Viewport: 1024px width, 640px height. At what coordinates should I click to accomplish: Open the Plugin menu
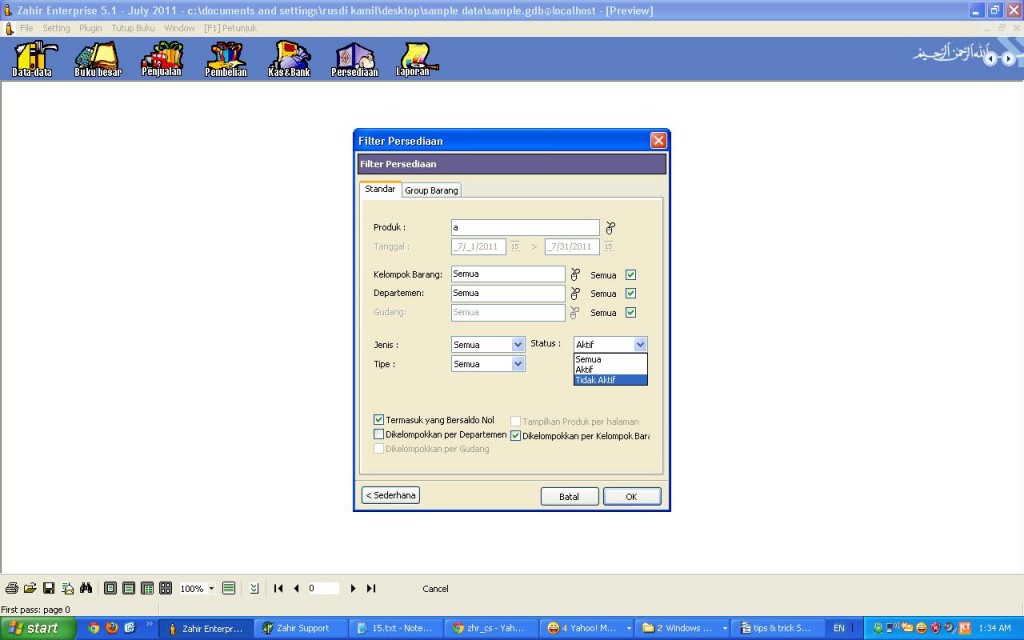pos(91,28)
